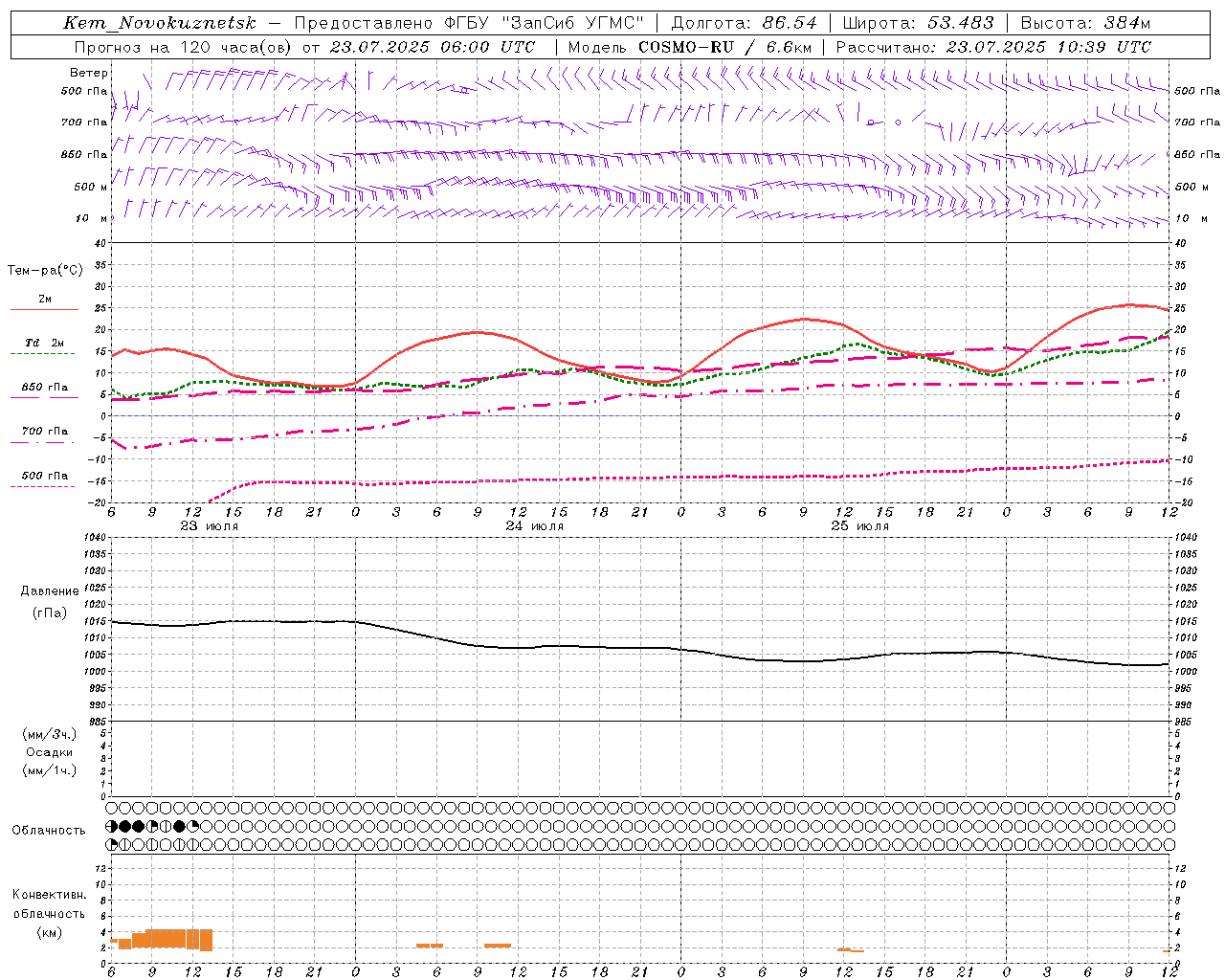1225x980 pixels.
Task: Click the red line sample under 2м legend
Action: [x=44, y=310]
